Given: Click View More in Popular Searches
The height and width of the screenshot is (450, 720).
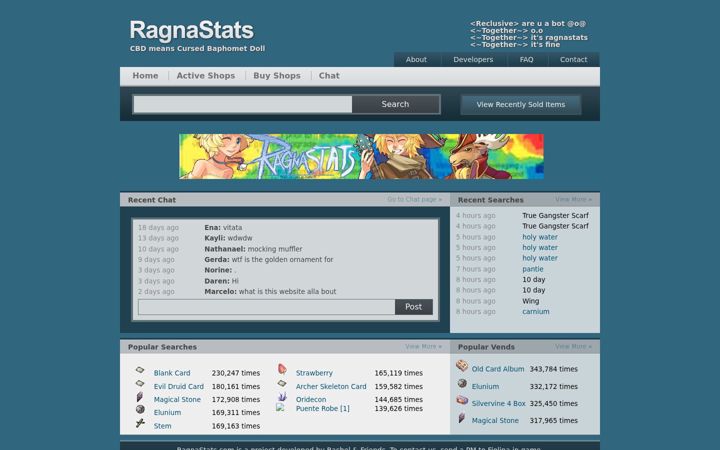Looking at the screenshot, I should click(x=423, y=346).
